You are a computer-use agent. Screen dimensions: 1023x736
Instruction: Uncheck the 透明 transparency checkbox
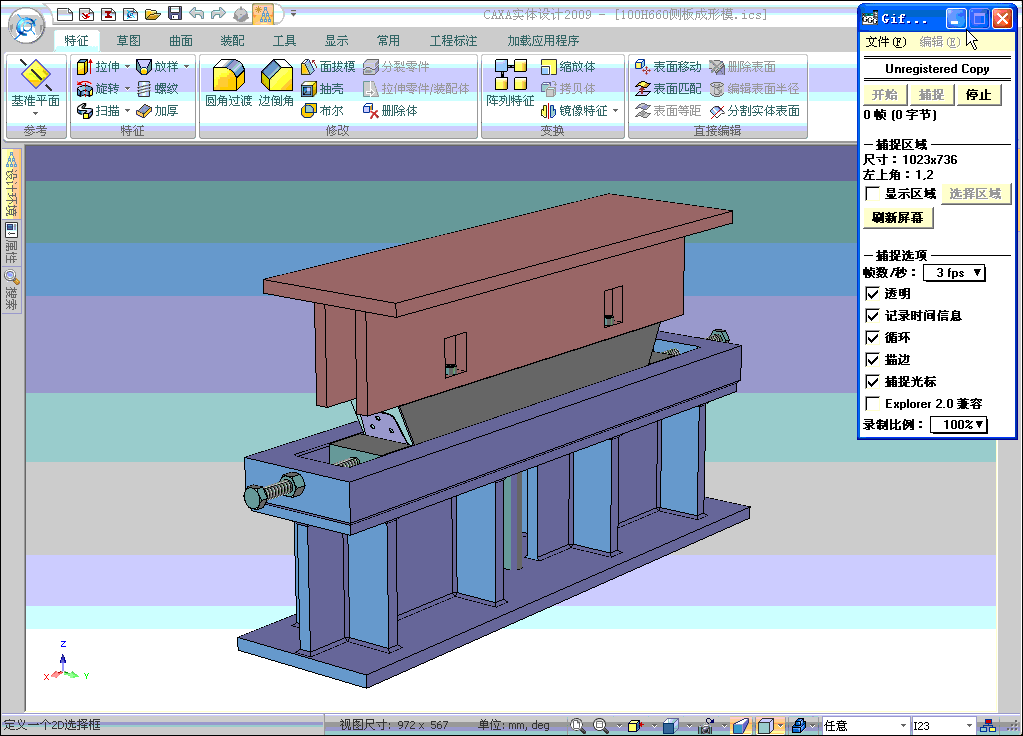pos(873,294)
